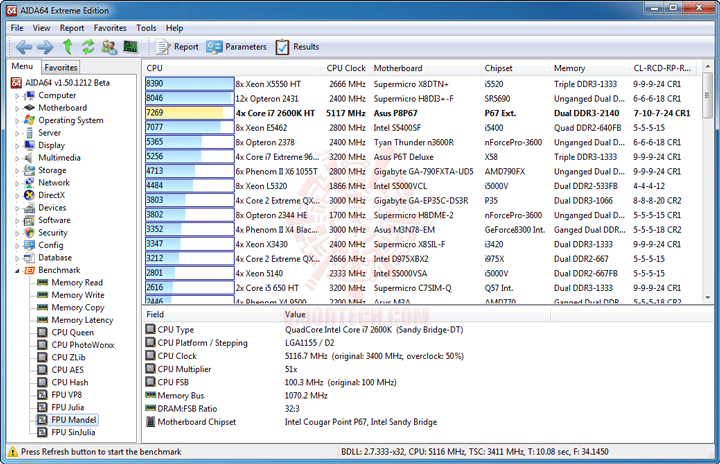This screenshot has height=464, width=720.
Task: Expand the Network tree node
Action: [x=17, y=183]
